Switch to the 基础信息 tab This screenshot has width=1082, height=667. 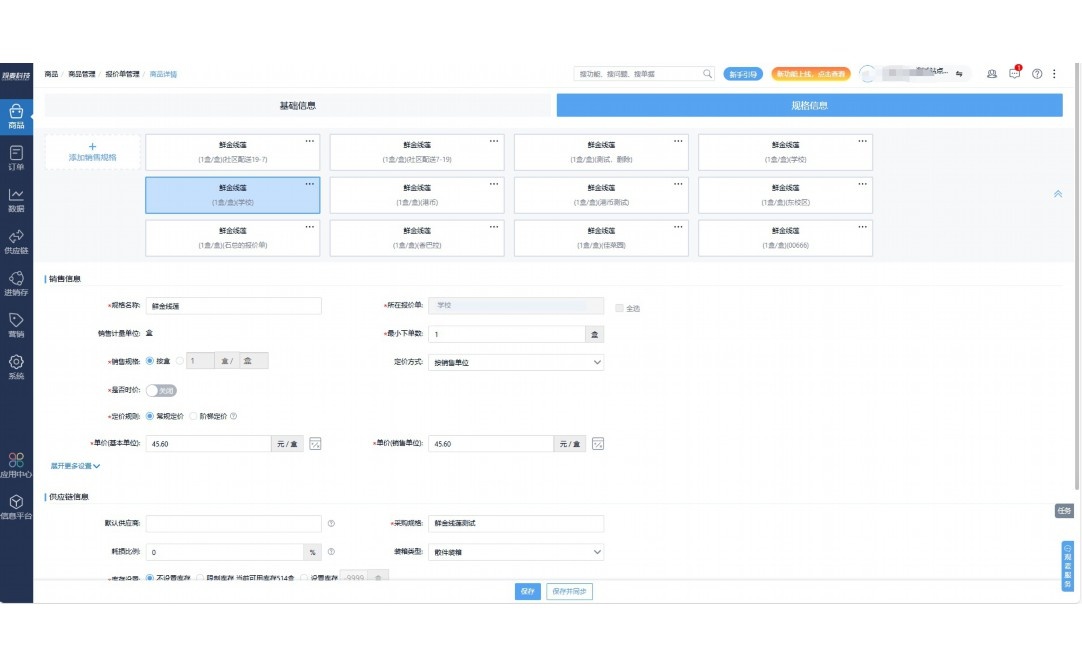tap(297, 105)
